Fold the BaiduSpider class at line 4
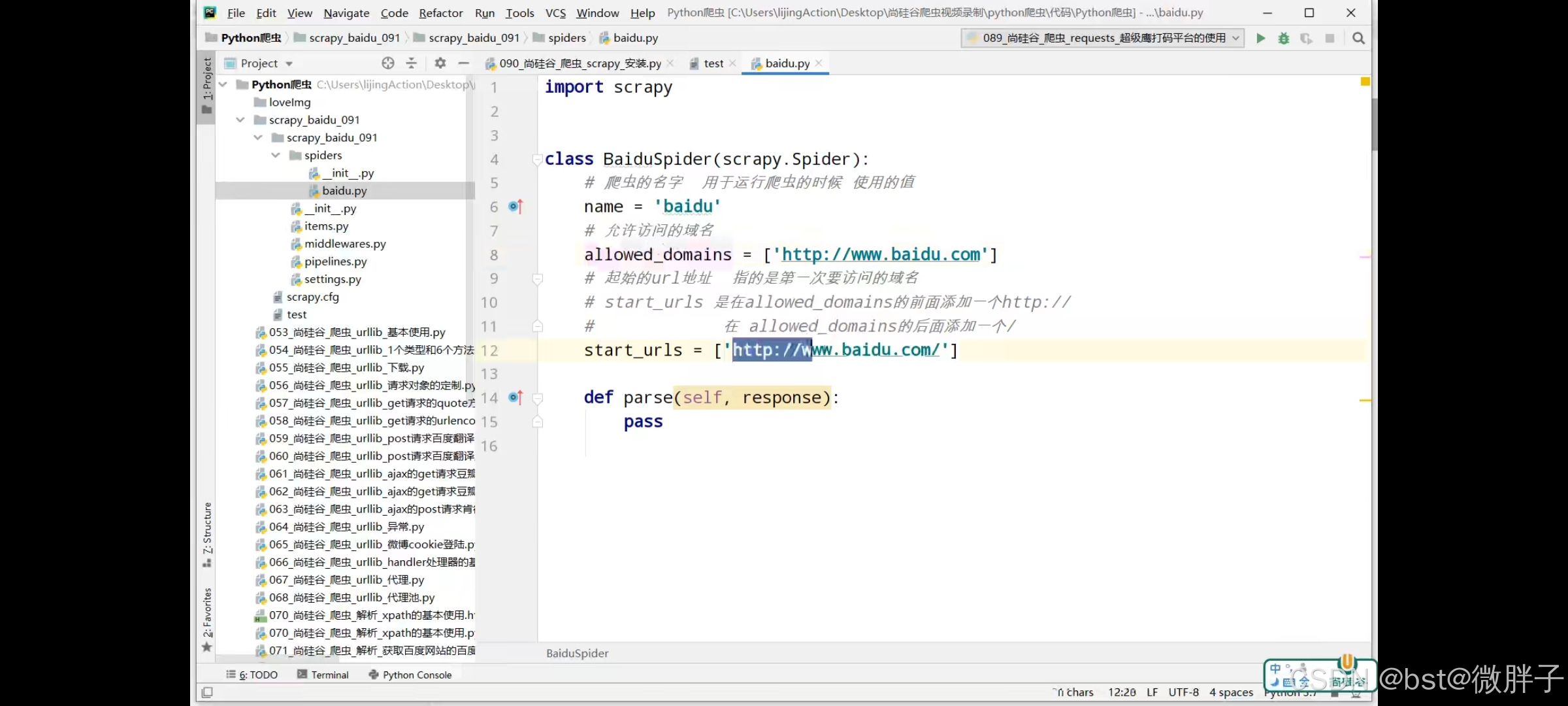Screen dimensions: 1568x706 (x=537, y=159)
